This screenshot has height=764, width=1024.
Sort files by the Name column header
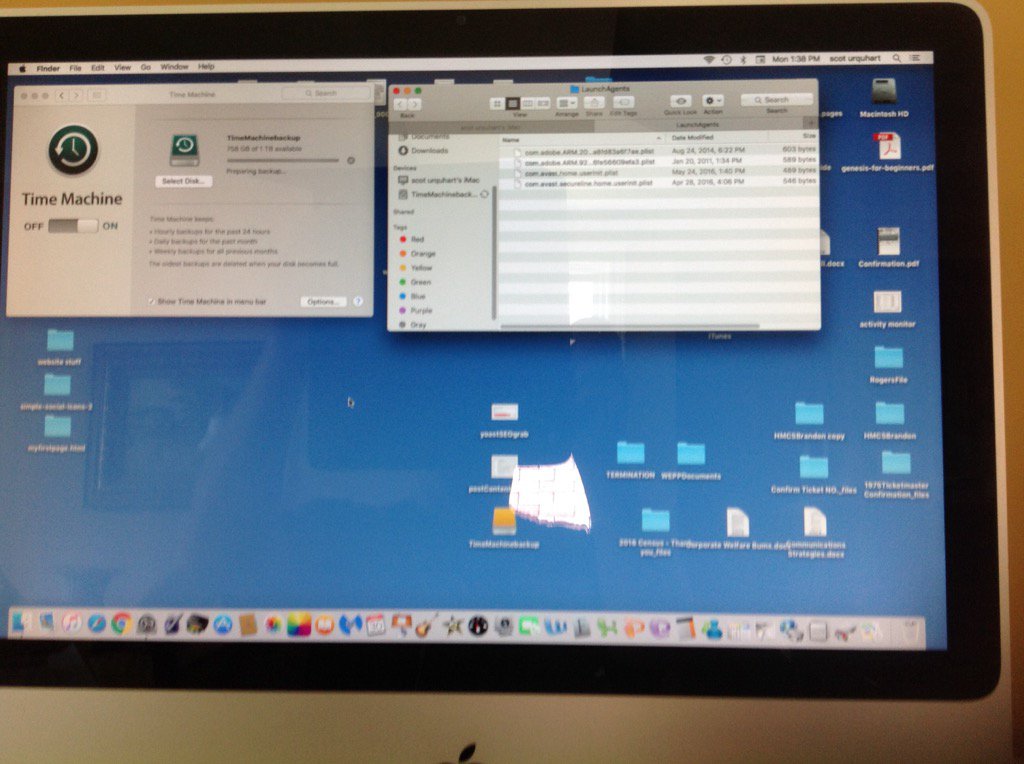(581, 140)
